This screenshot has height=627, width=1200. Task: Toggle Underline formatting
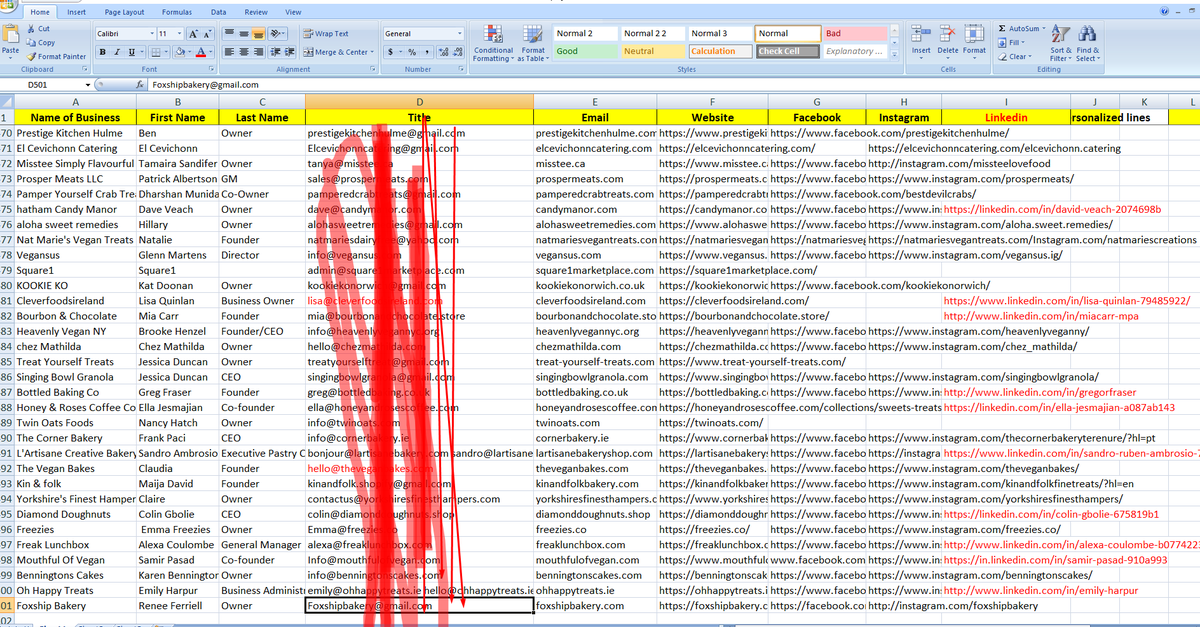[x=132, y=52]
